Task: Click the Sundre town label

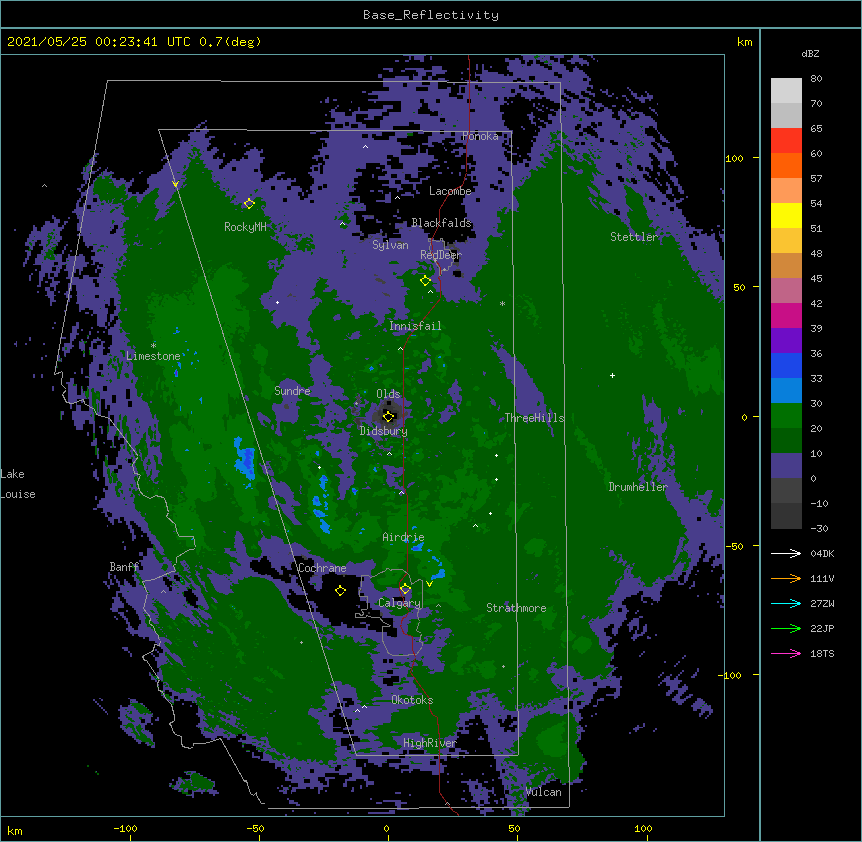Action: pyautogui.click(x=292, y=391)
